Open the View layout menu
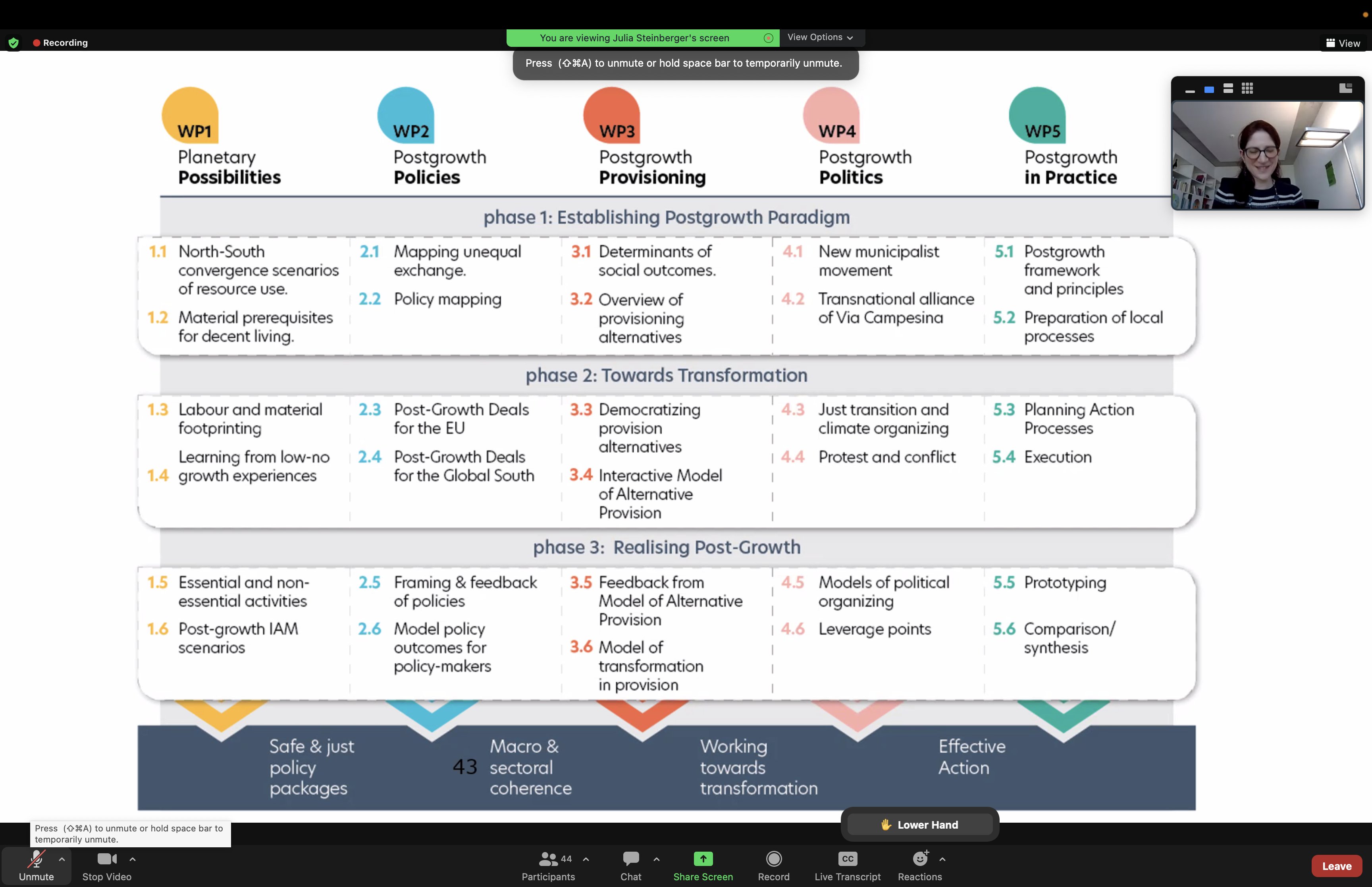This screenshot has height=887, width=1372. 1343,43
